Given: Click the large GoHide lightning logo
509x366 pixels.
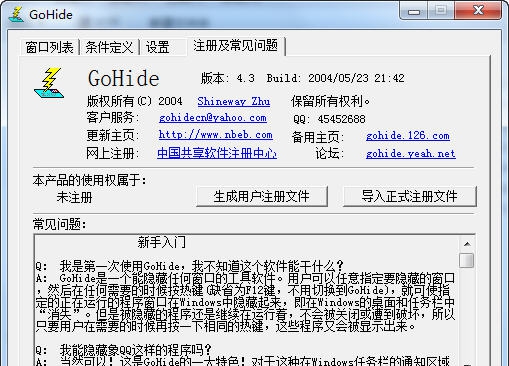Looking at the screenshot, I should click(49, 83).
